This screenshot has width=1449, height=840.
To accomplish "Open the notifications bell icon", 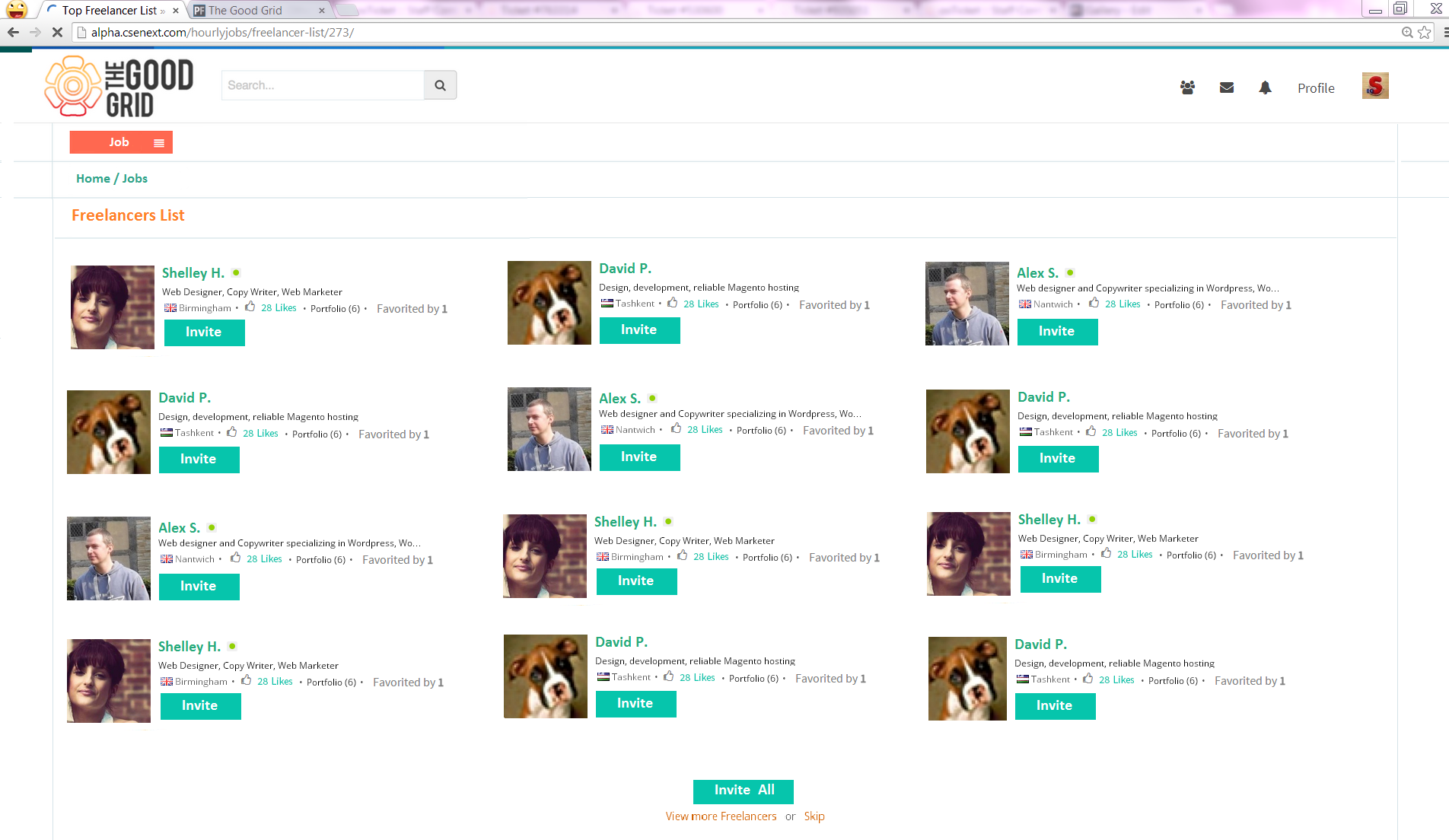I will [1265, 87].
